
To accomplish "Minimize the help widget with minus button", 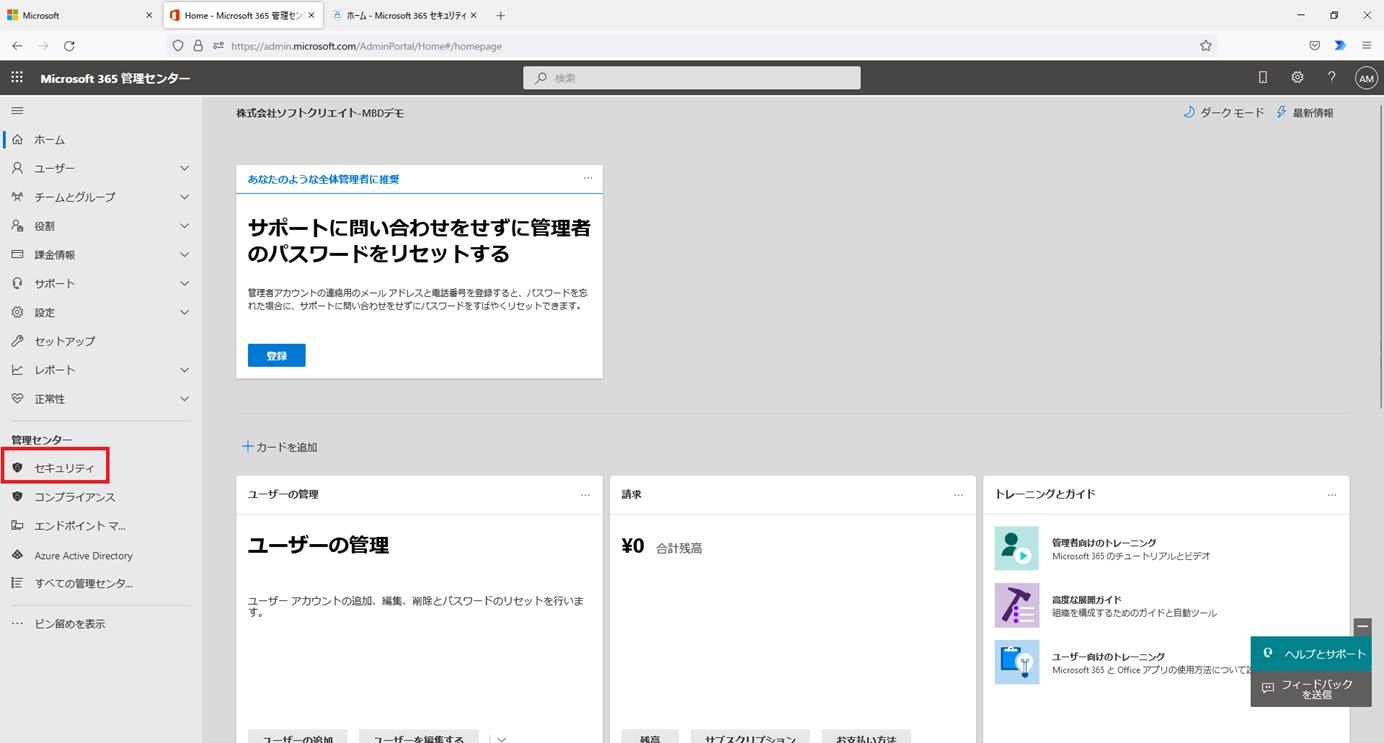I will tap(1363, 627).
